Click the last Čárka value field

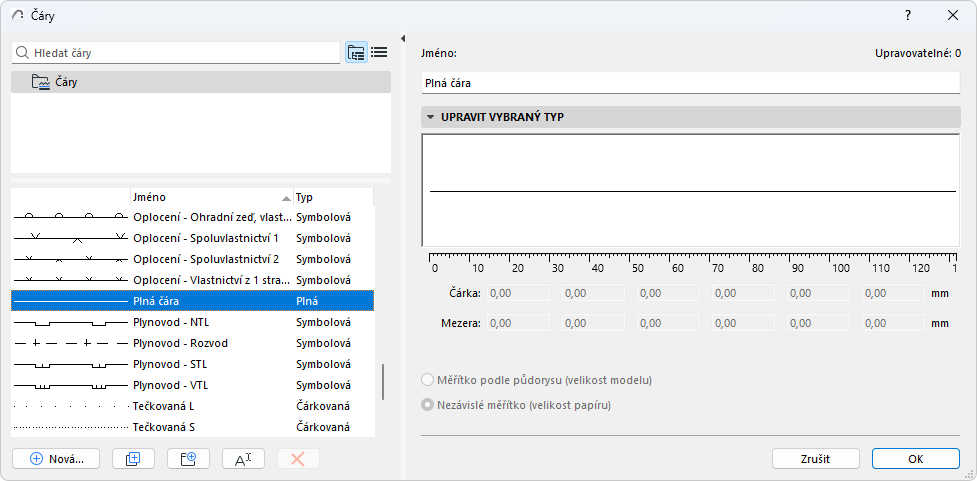click(x=894, y=293)
